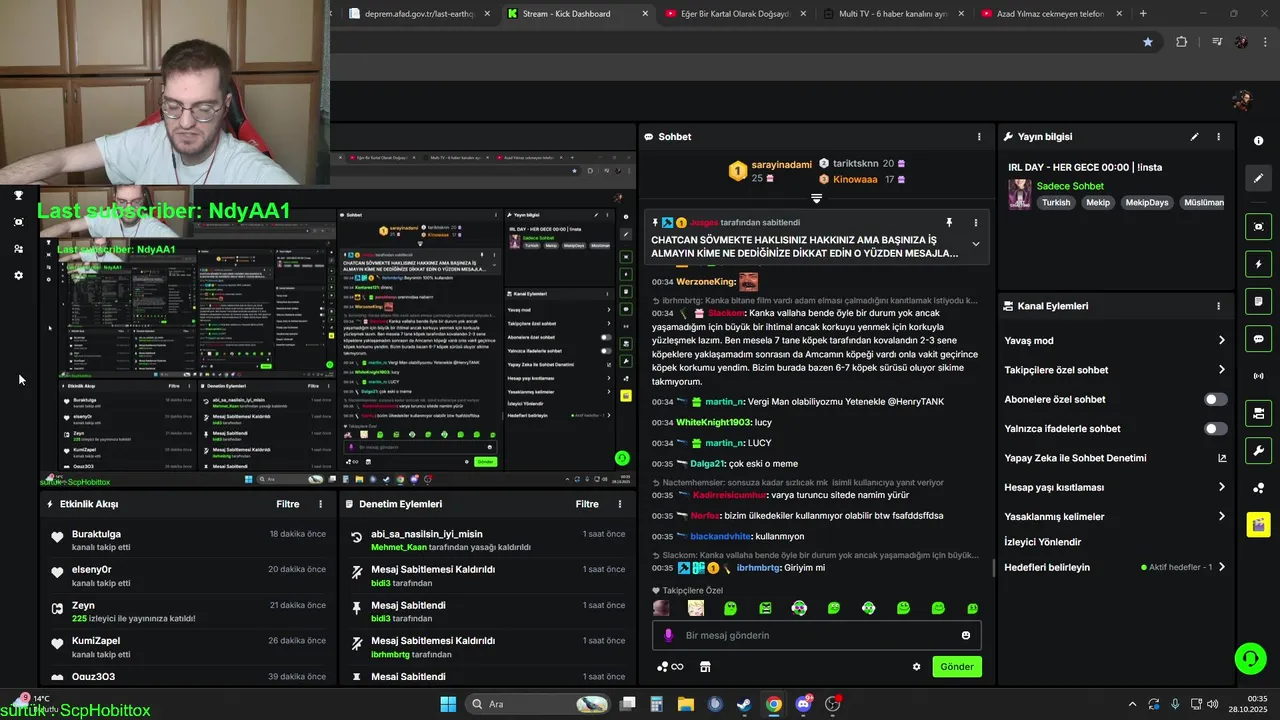This screenshot has height=720, width=1280.
Task: Click the broadcast signal icon in right sidebar
Action: (1259, 376)
